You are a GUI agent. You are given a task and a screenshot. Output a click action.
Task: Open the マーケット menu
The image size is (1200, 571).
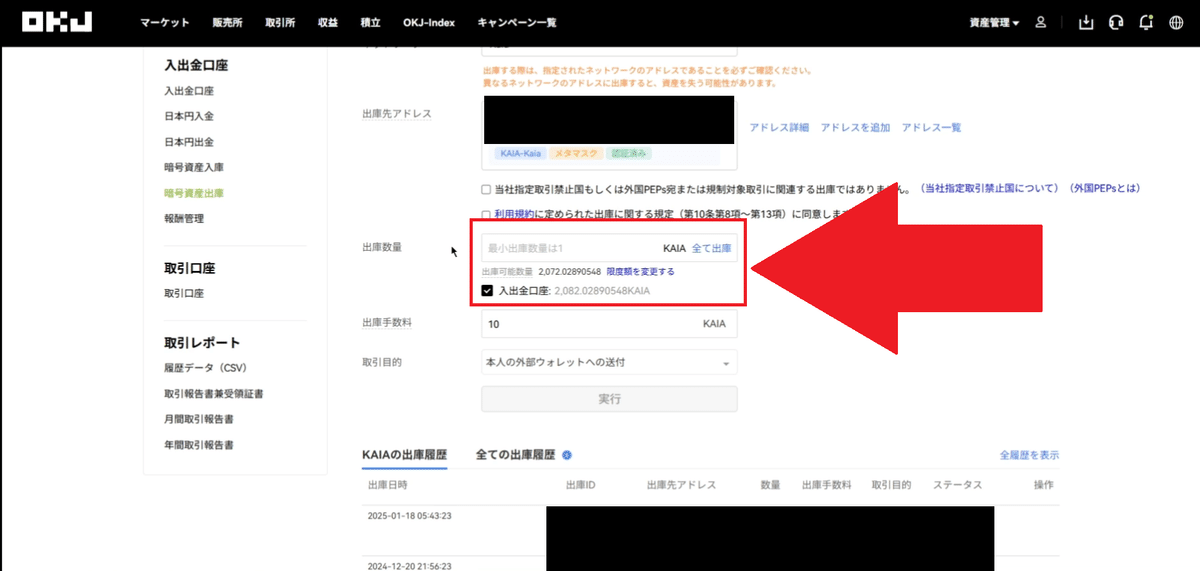point(165,22)
